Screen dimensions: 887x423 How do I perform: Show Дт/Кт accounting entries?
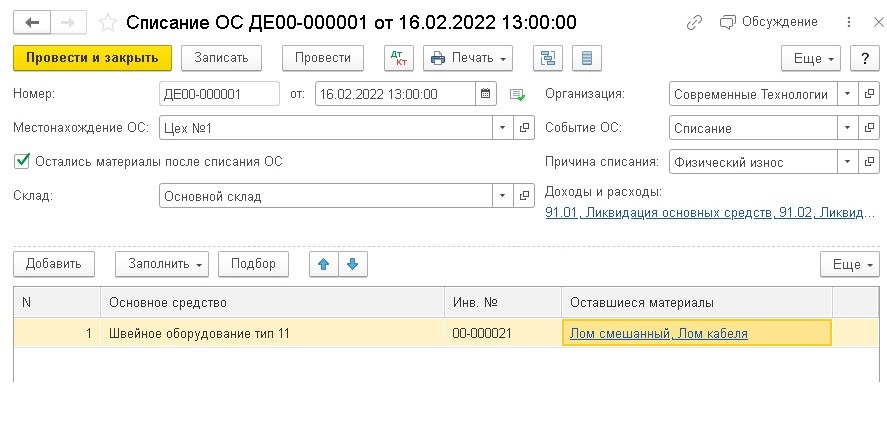[398, 58]
